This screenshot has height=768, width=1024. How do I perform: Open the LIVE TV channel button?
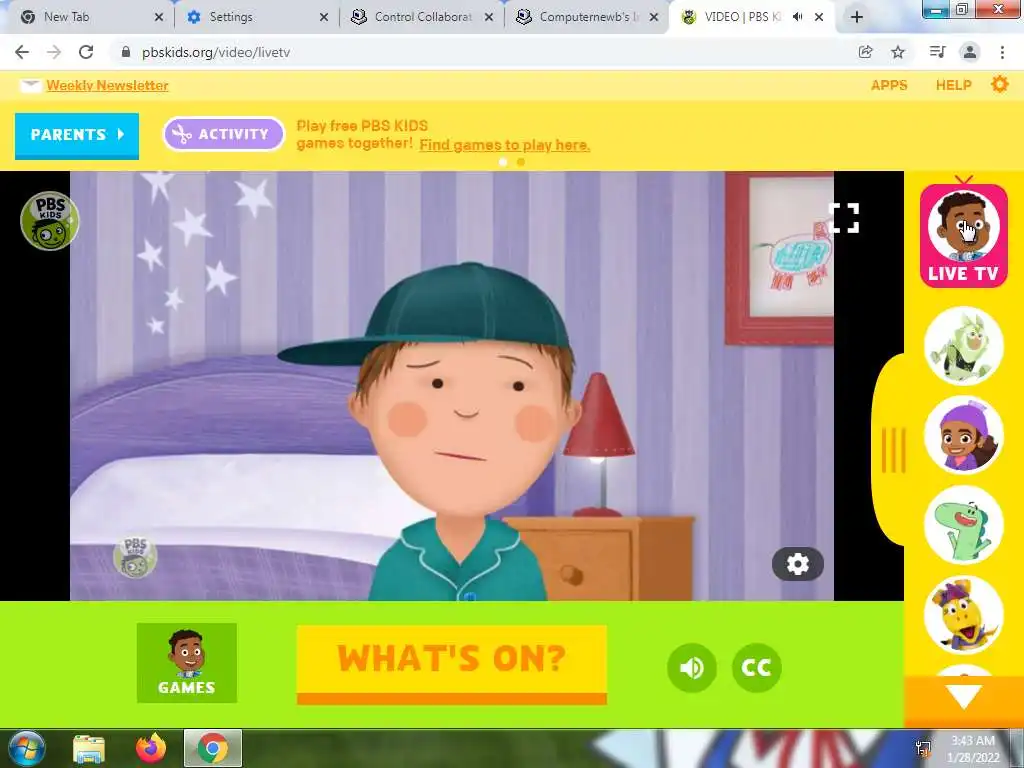click(x=963, y=236)
